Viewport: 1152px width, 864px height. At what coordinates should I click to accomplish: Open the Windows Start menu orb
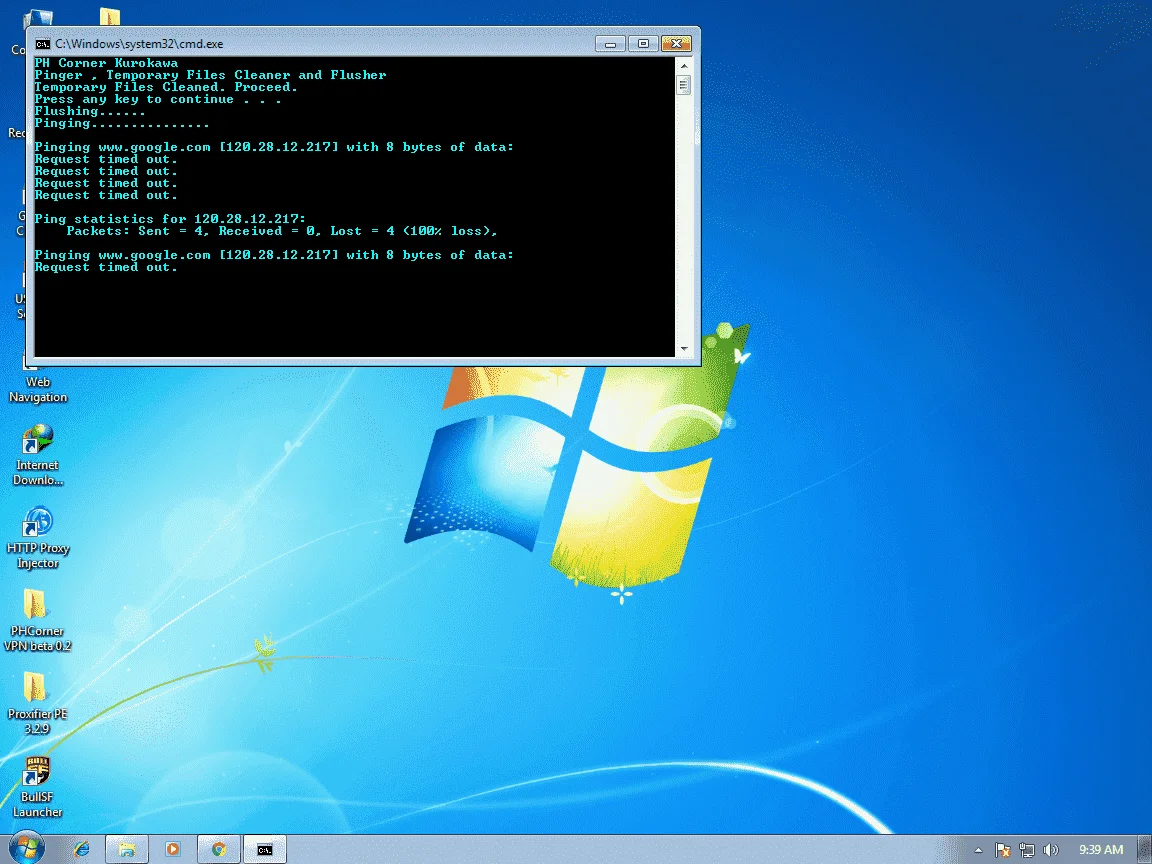27,849
